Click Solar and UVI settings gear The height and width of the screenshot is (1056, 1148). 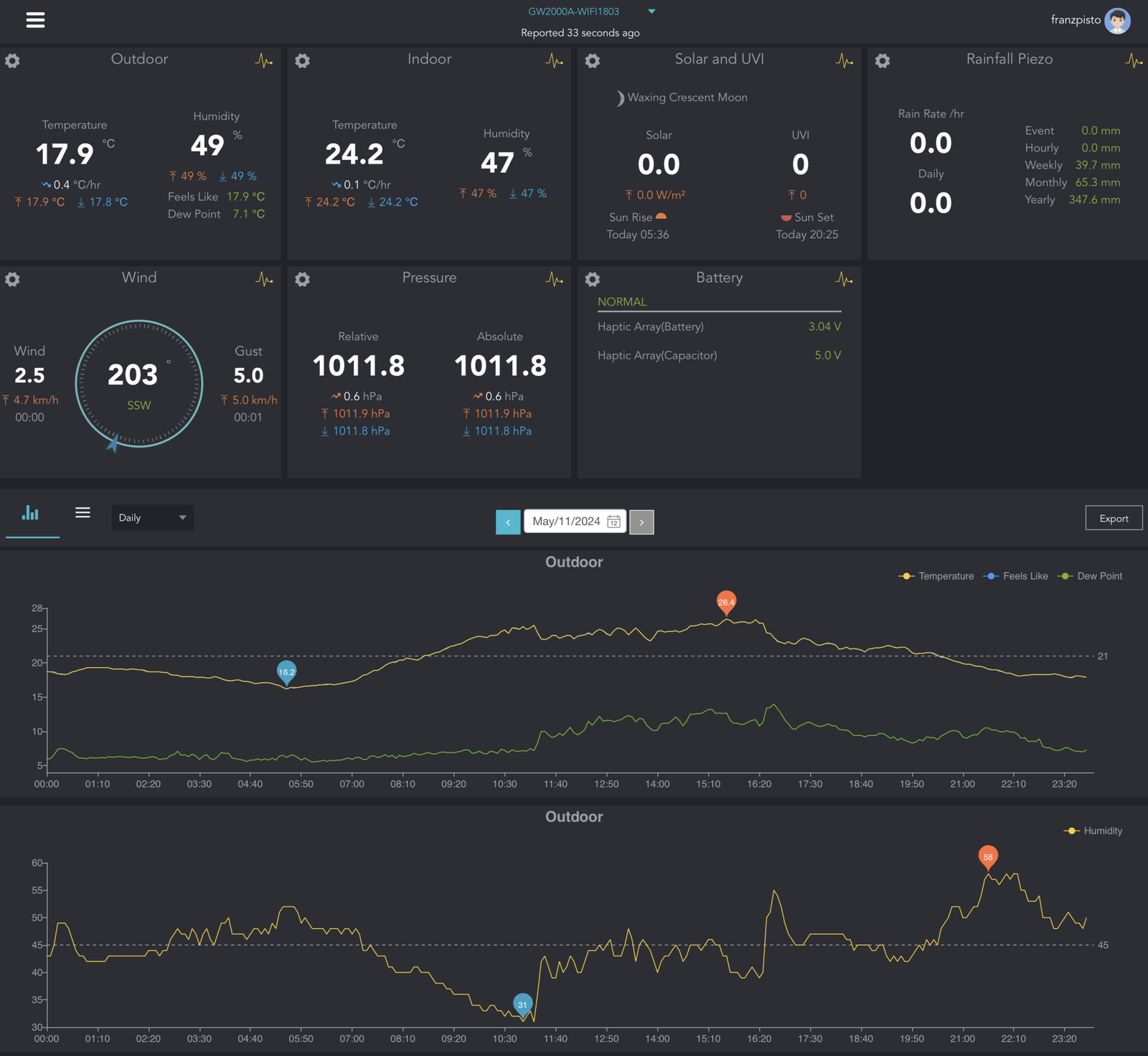coord(592,61)
